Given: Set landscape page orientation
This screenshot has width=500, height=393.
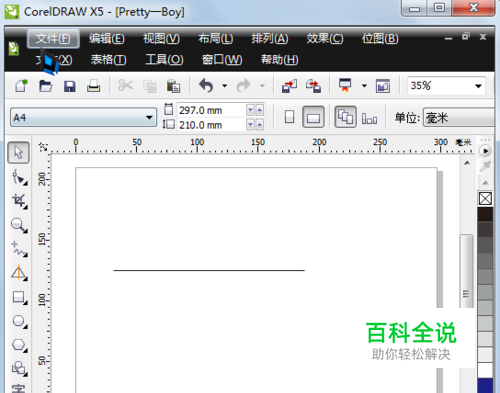Looking at the screenshot, I should [x=313, y=117].
